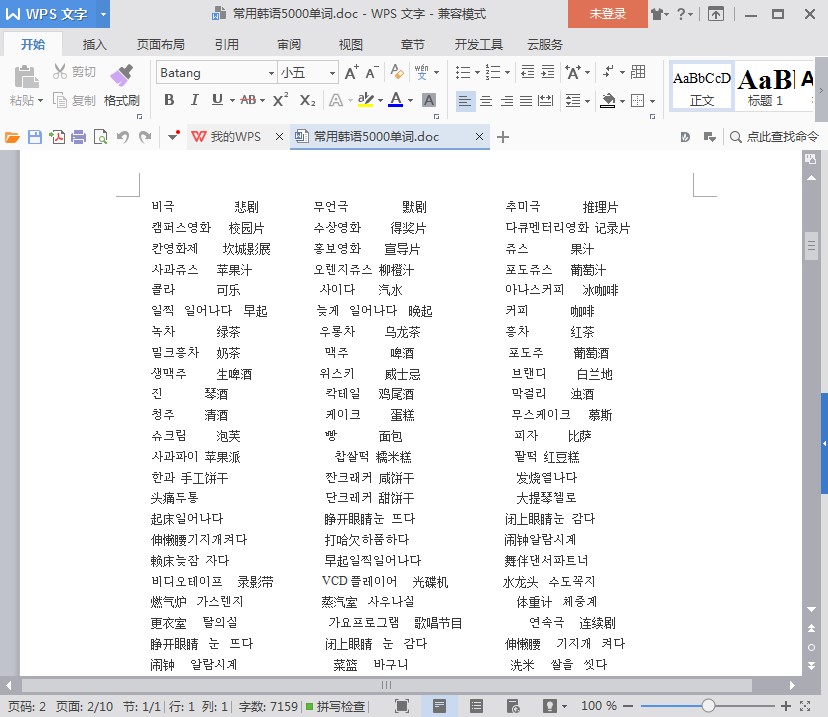Screen dimensions: 828x717
Task: Switch to the 页面布局 tab
Action: (x=161, y=44)
